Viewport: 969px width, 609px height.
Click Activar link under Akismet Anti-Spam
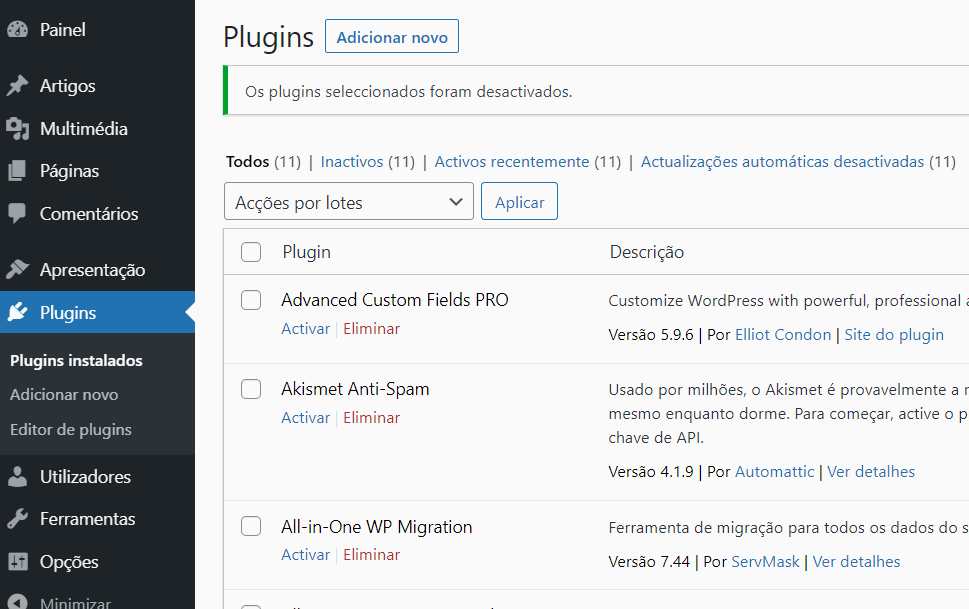pyautogui.click(x=305, y=418)
